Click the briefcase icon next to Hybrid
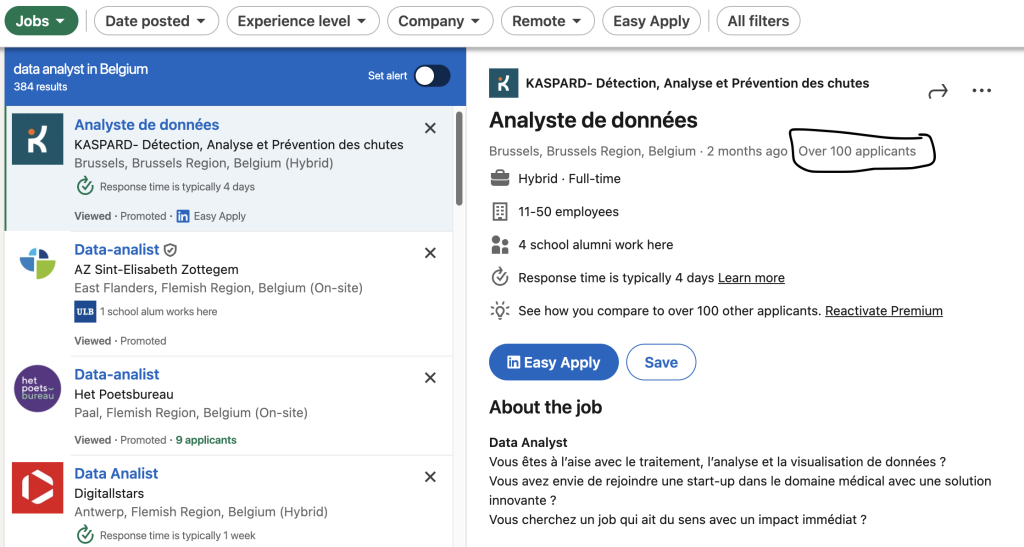The height and width of the screenshot is (547, 1024). [x=500, y=178]
